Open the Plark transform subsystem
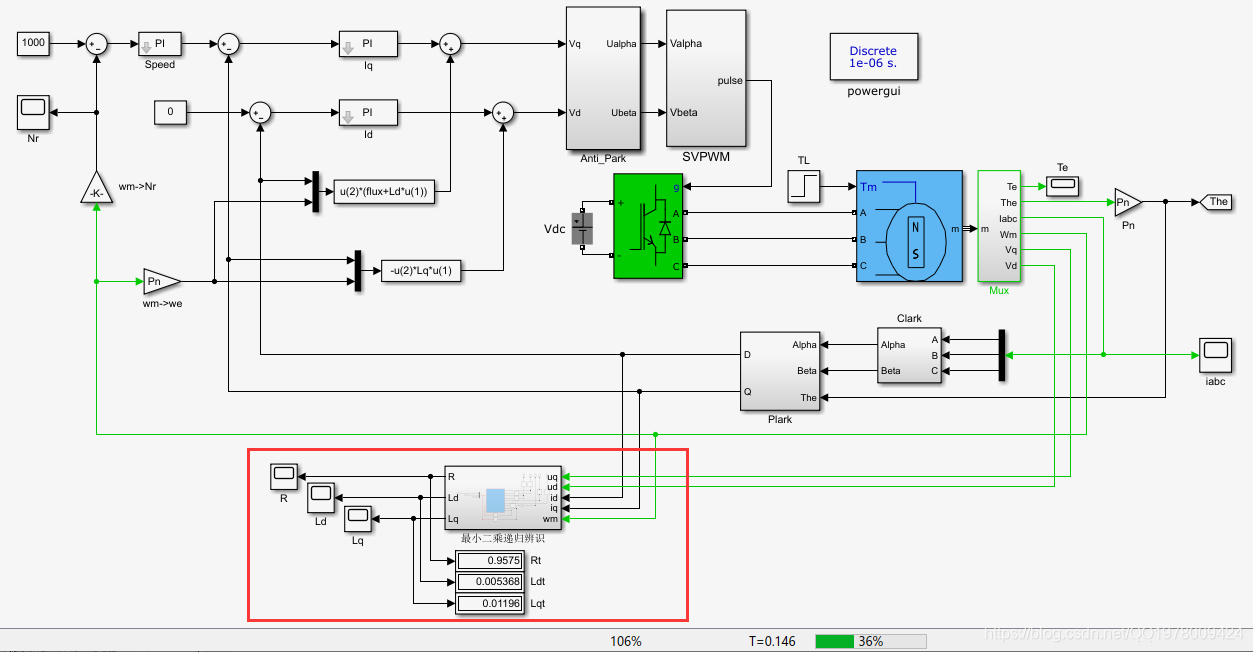 [780, 371]
